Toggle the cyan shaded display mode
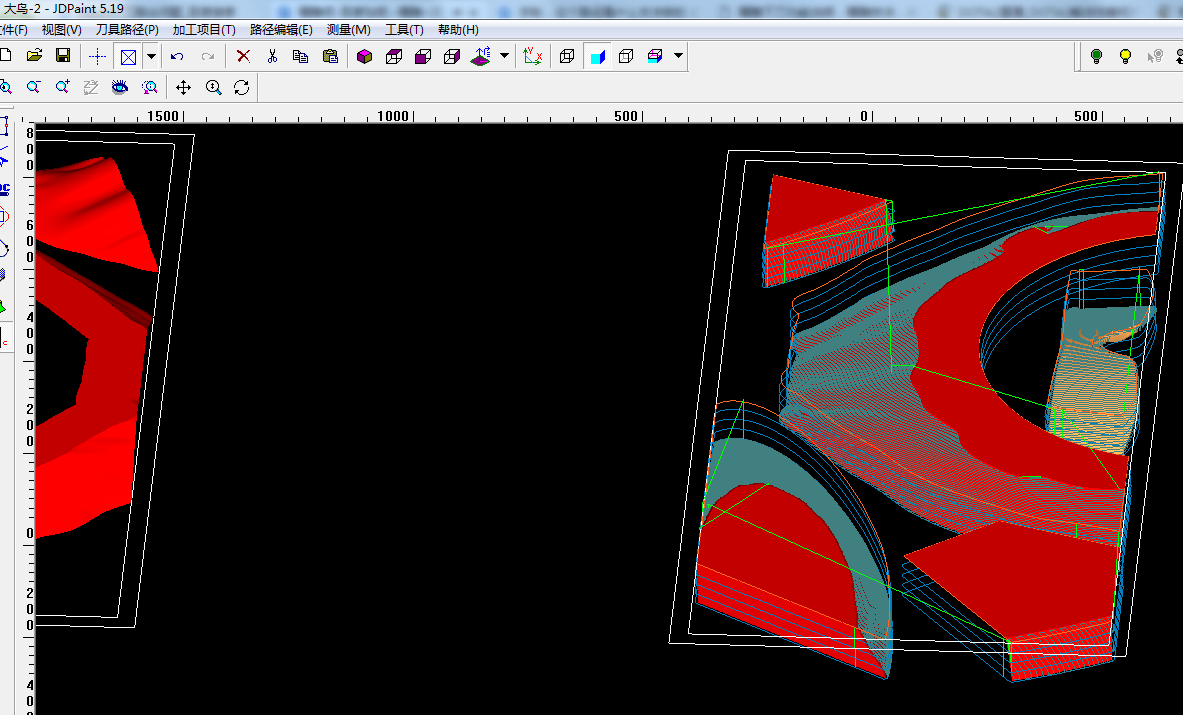Viewport: 1183px width, 715px height. coord(598,57)
